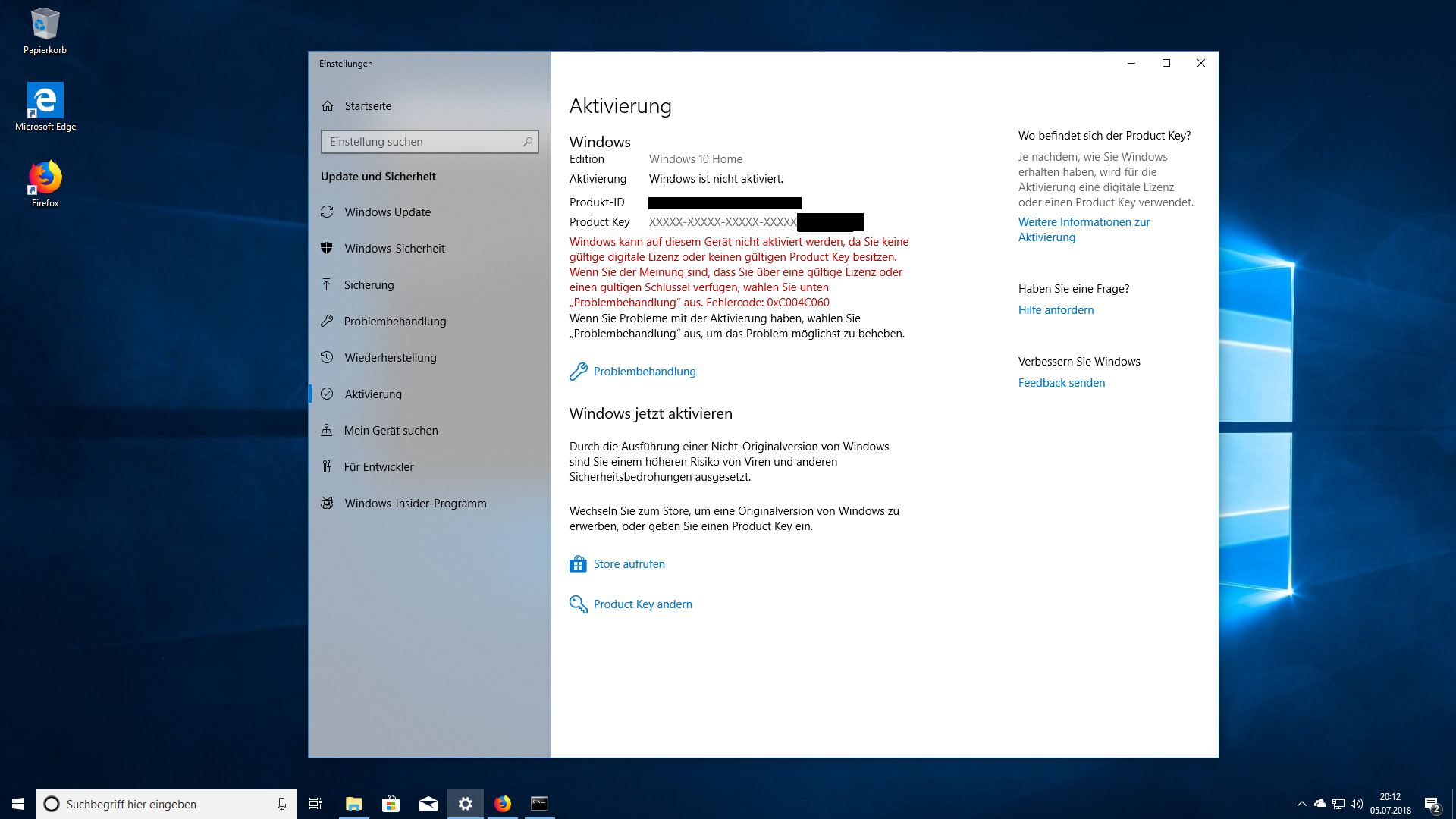Launch Firefox from the taskbar
This screenshot has height=819, width=1456.
pos(503,803)
